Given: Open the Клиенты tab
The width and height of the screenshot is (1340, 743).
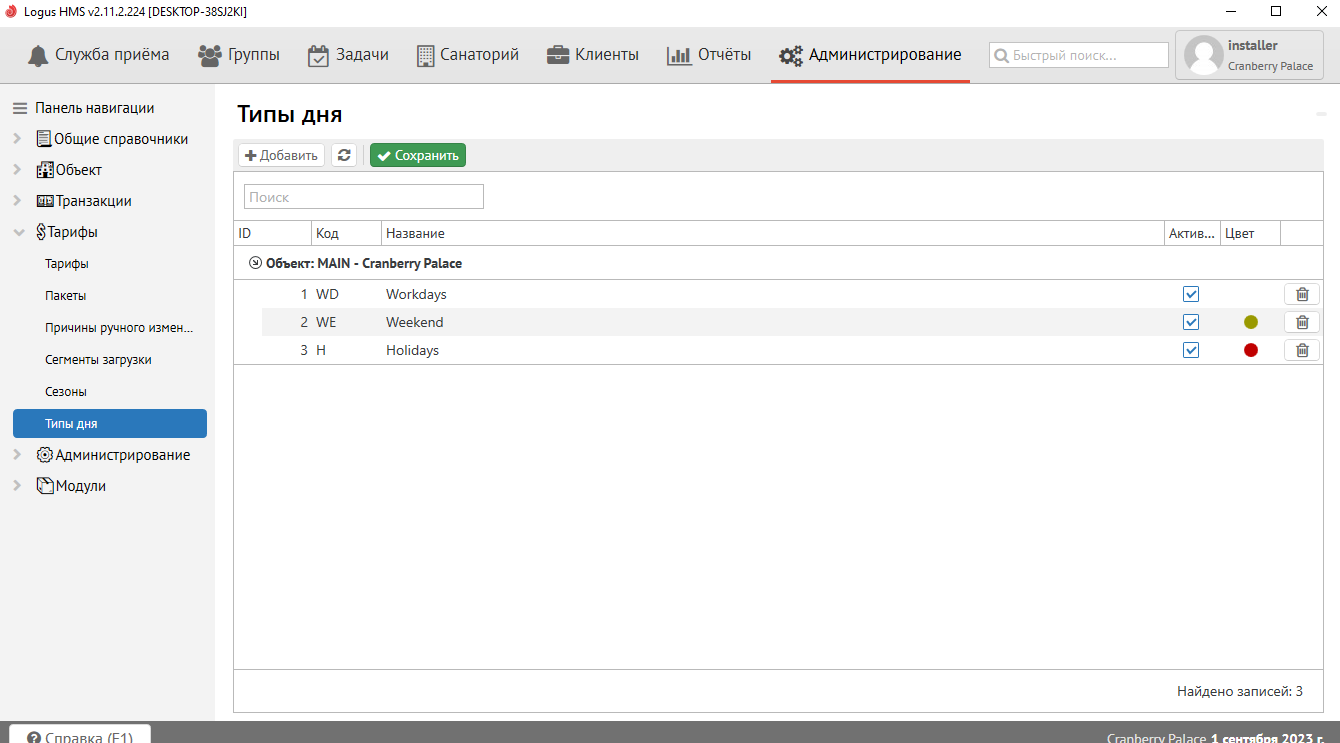Looking at the screenshot, I should (x=593, y=55).
